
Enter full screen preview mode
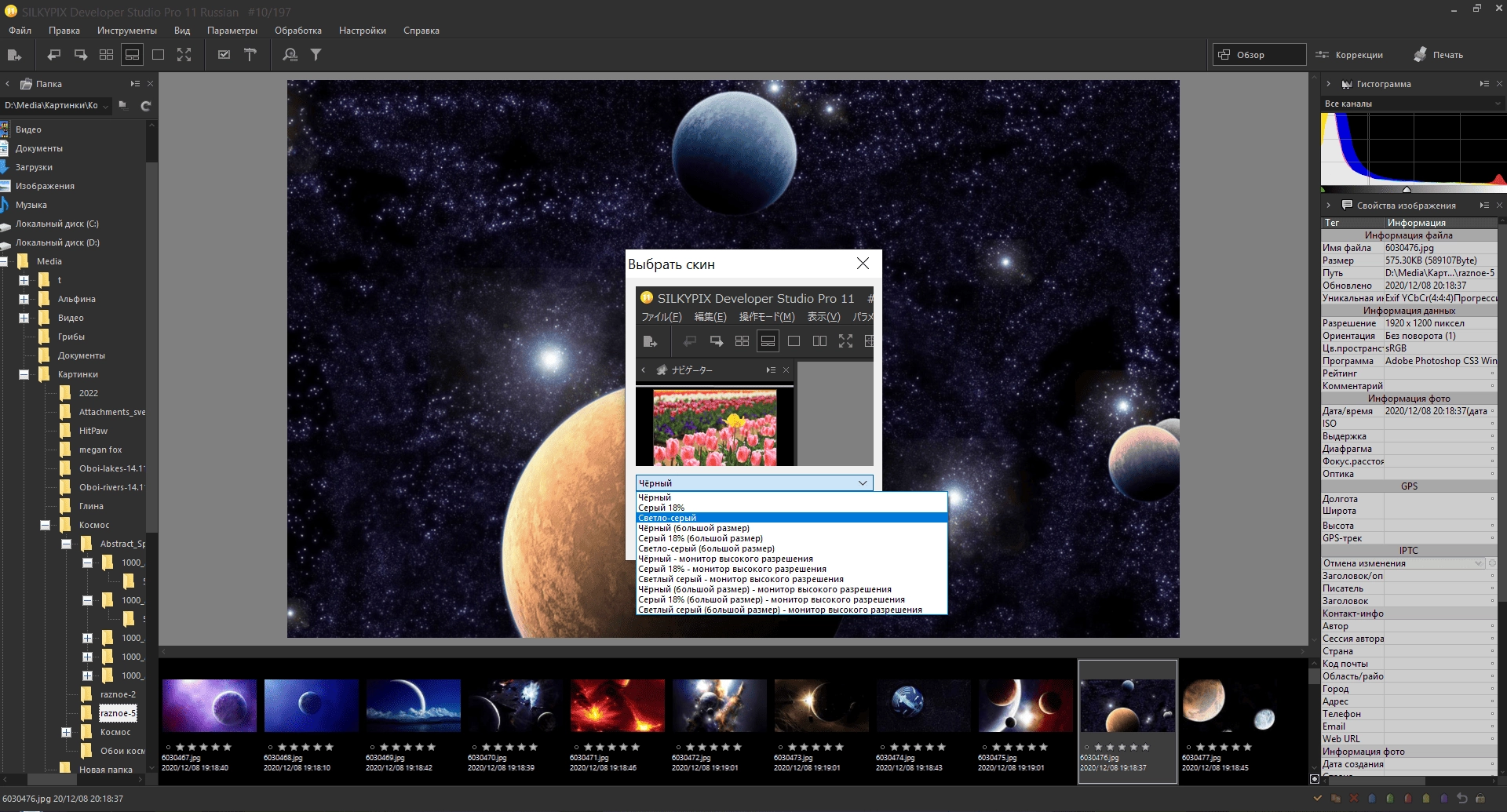[184, 55]
